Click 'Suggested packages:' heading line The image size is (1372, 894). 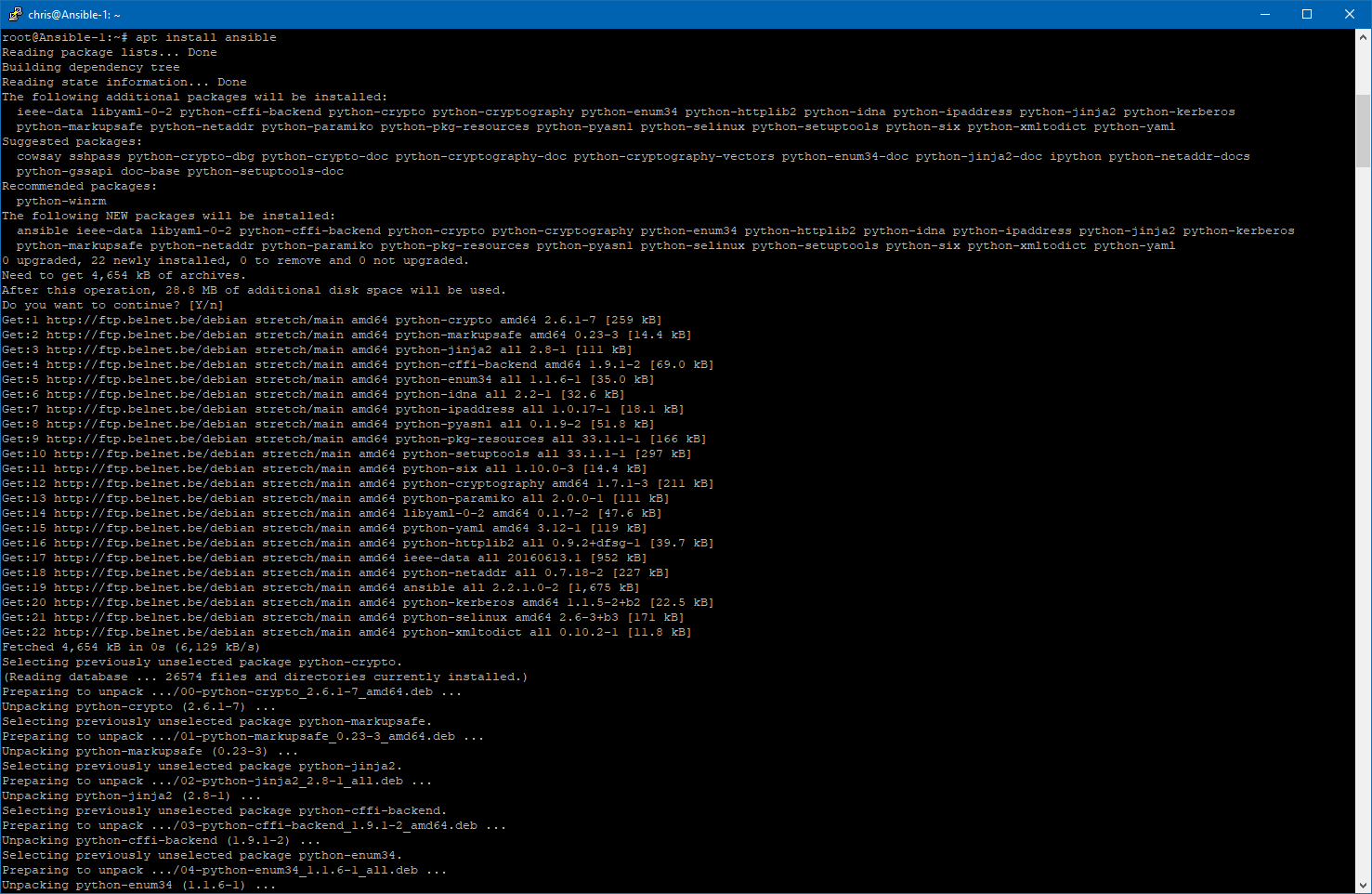tap(74, 141)
